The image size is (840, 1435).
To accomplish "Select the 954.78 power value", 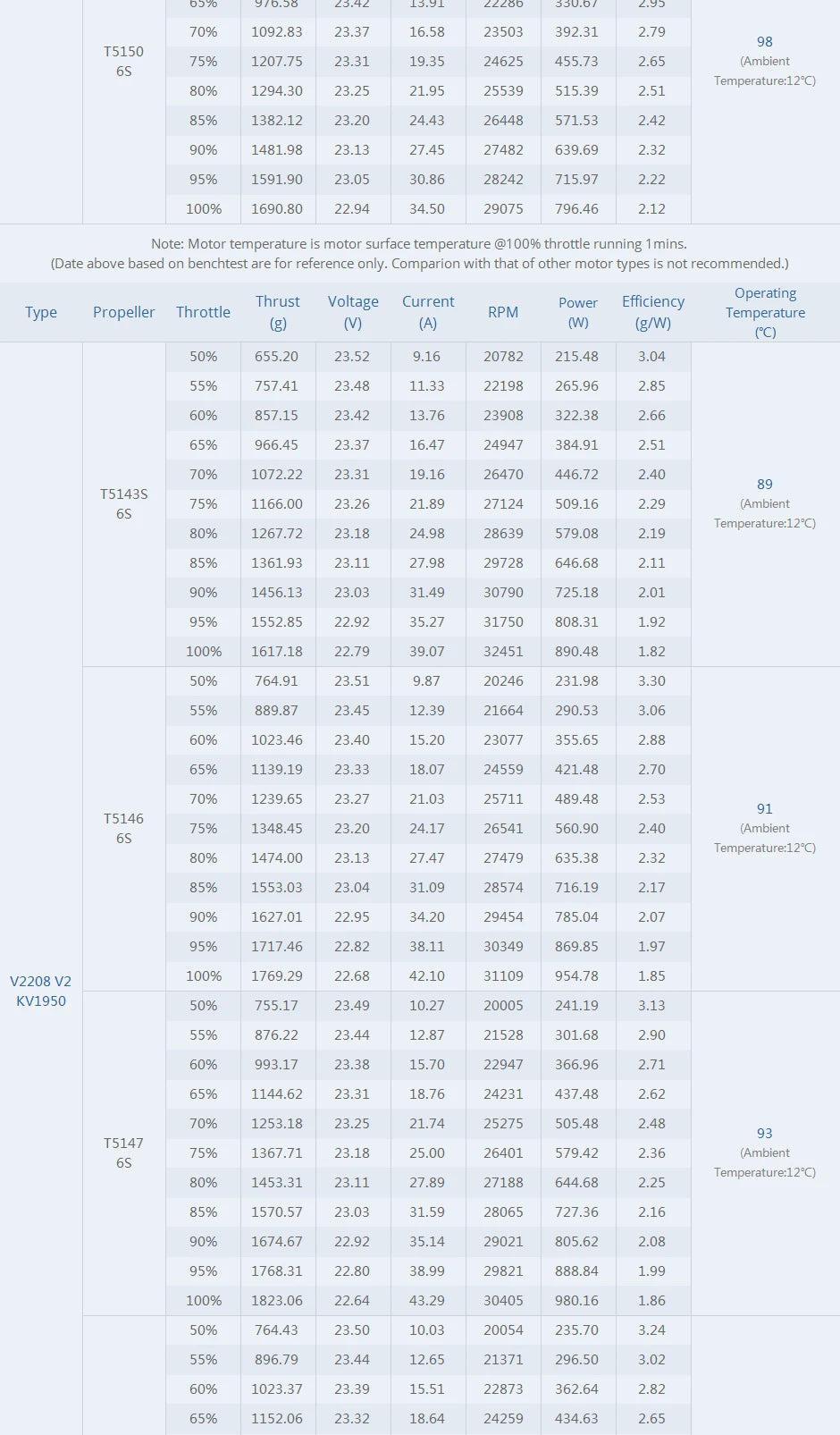I will pos(577,975).
